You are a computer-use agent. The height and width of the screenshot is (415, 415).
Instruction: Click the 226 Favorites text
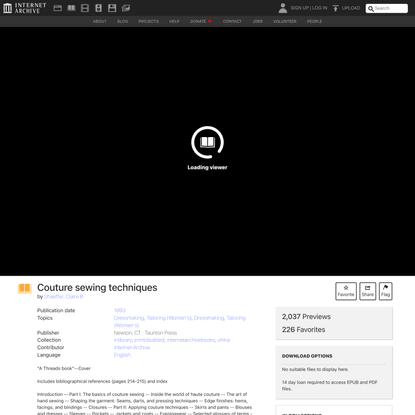[x=303, y=330]
